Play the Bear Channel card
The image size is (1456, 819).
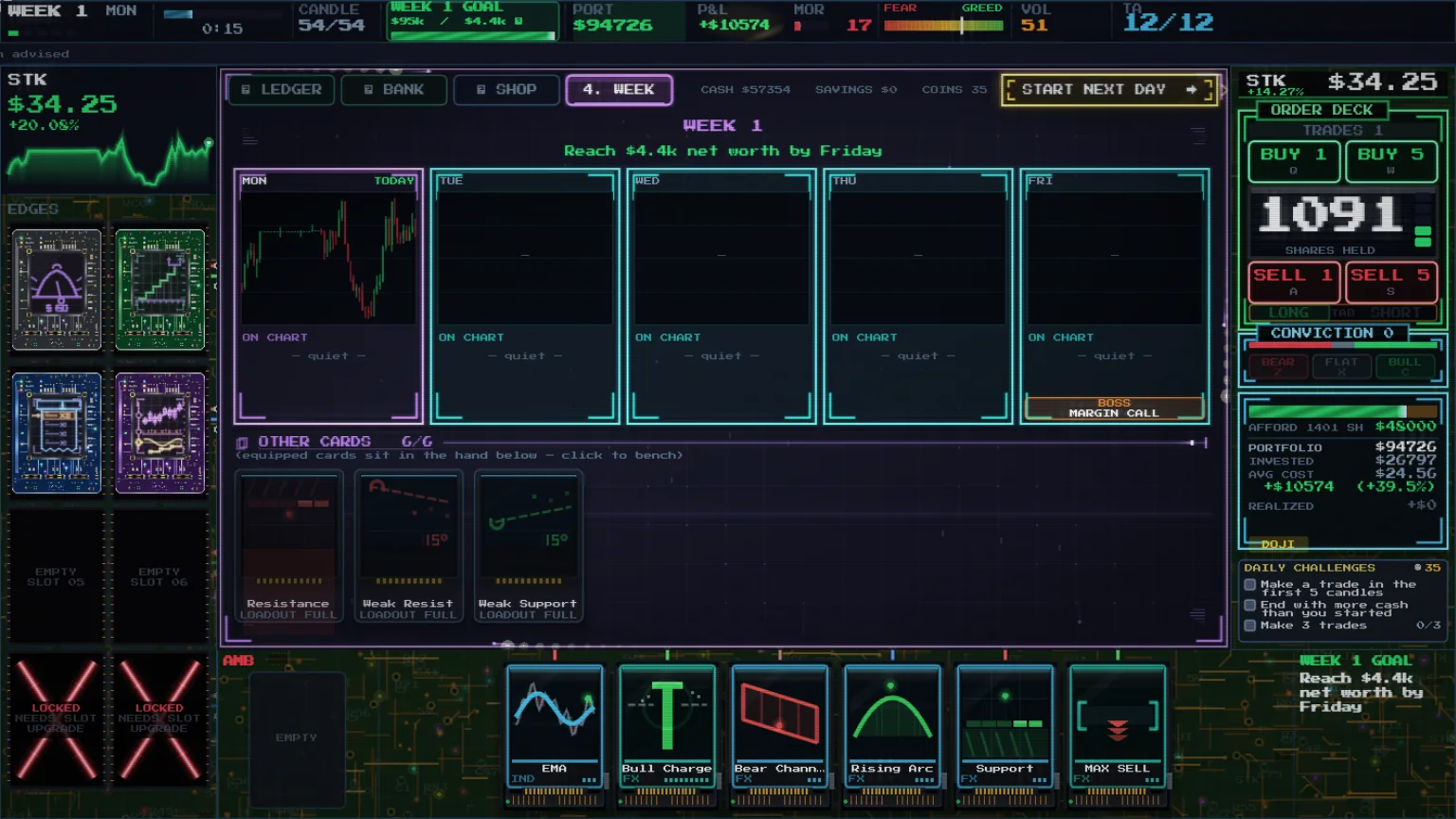pos(780,727)
